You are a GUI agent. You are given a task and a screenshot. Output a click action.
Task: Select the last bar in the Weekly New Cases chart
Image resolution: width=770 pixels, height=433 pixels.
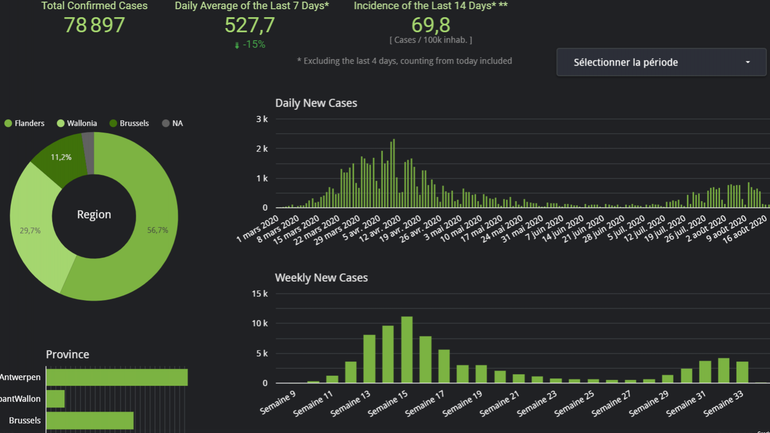coord(743,372)
